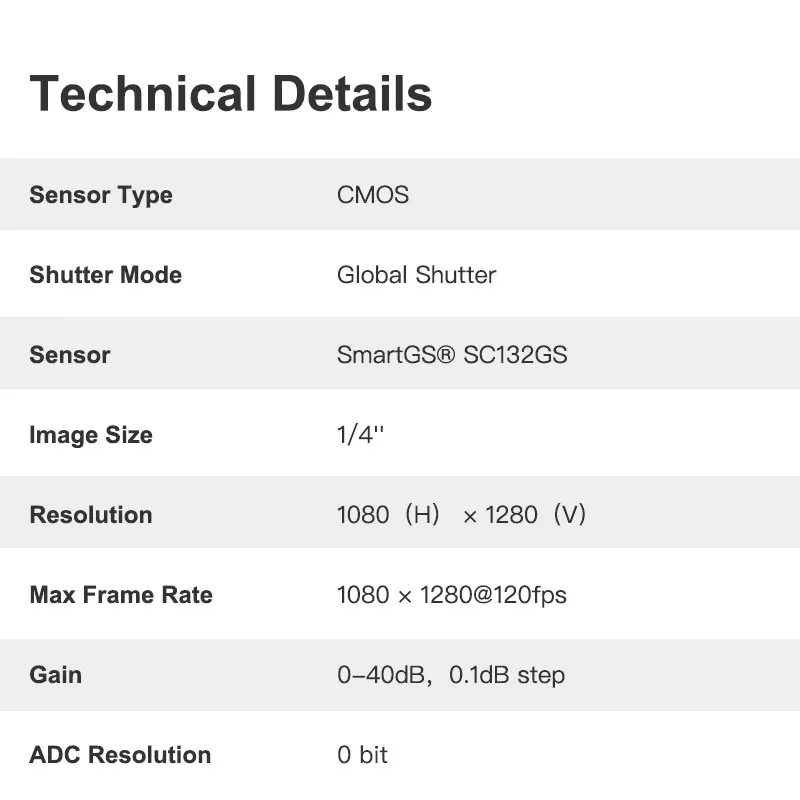The height and width of the screenshot is (800, 800).
Task: Click the Gain label
Action: pyautogui.click(x=56, y=675)
